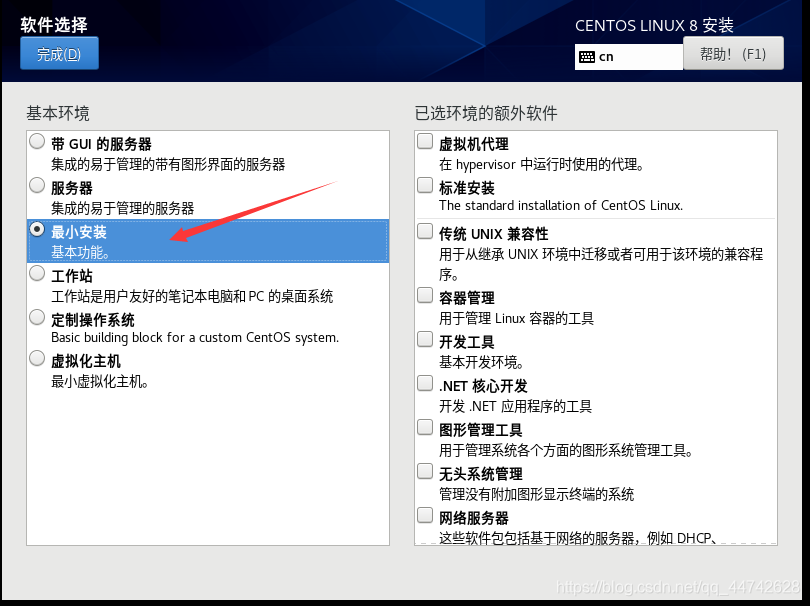Check 传统 UNIX 兼容性 option
Image resolution: width=810 pixels, height=606 pixels.
point(425,231)
